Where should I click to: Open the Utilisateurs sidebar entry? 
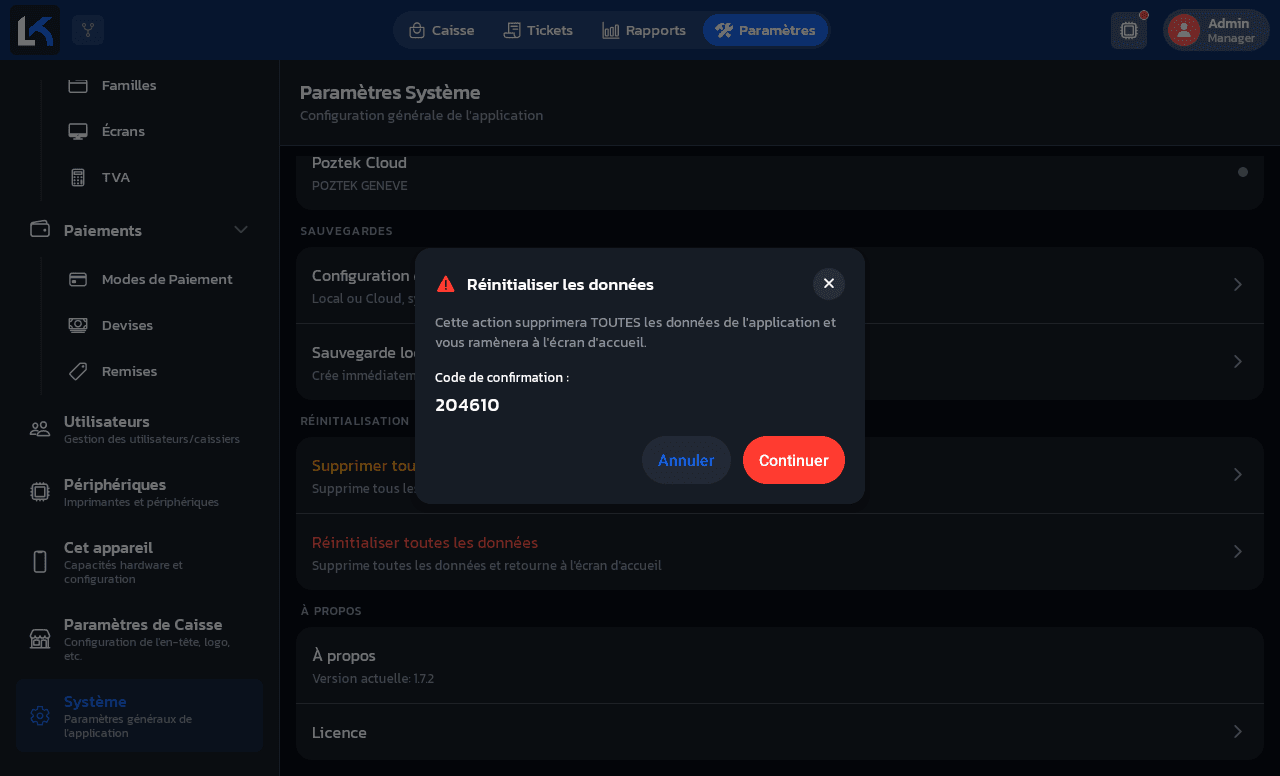click(x=139, y=429)
